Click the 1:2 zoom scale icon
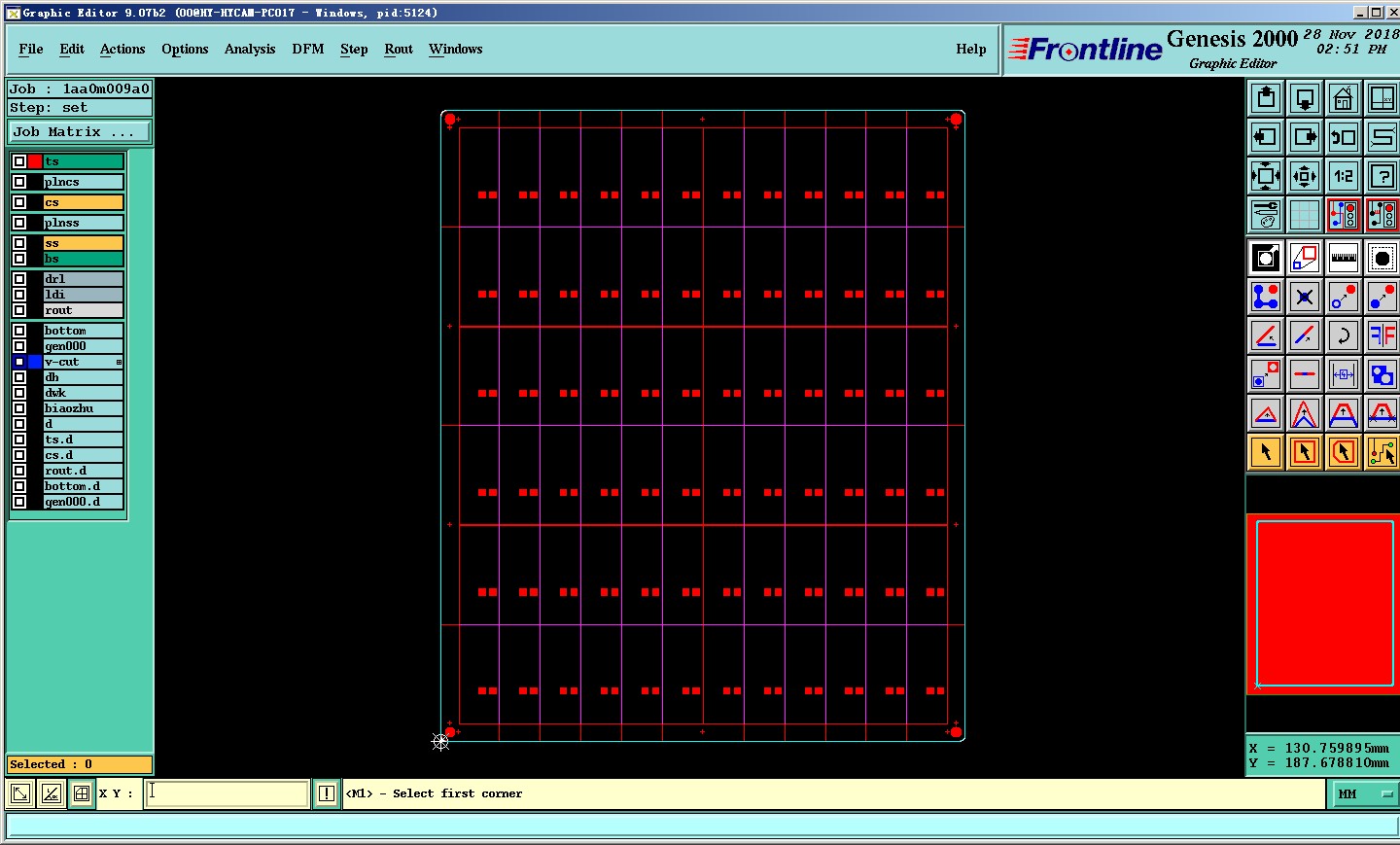The height and width of the screenshot is (845, 1400). click(1344, 176)
